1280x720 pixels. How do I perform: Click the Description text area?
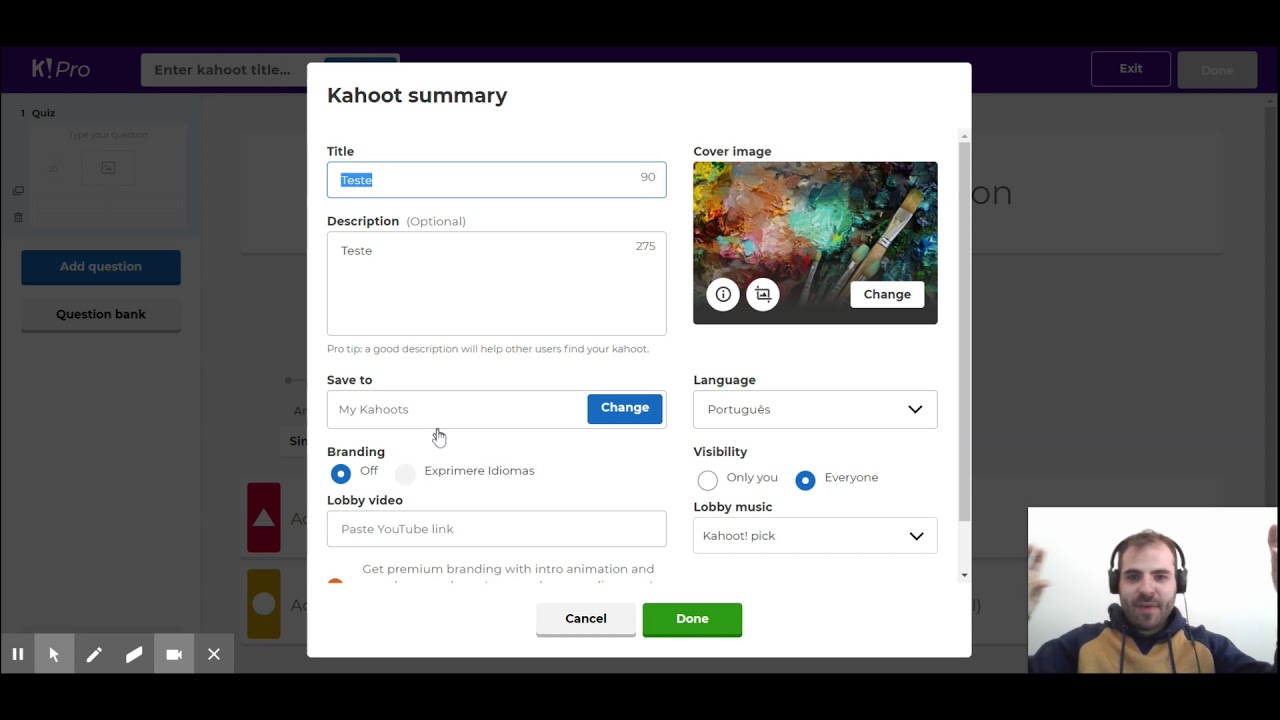coord(496,284)
